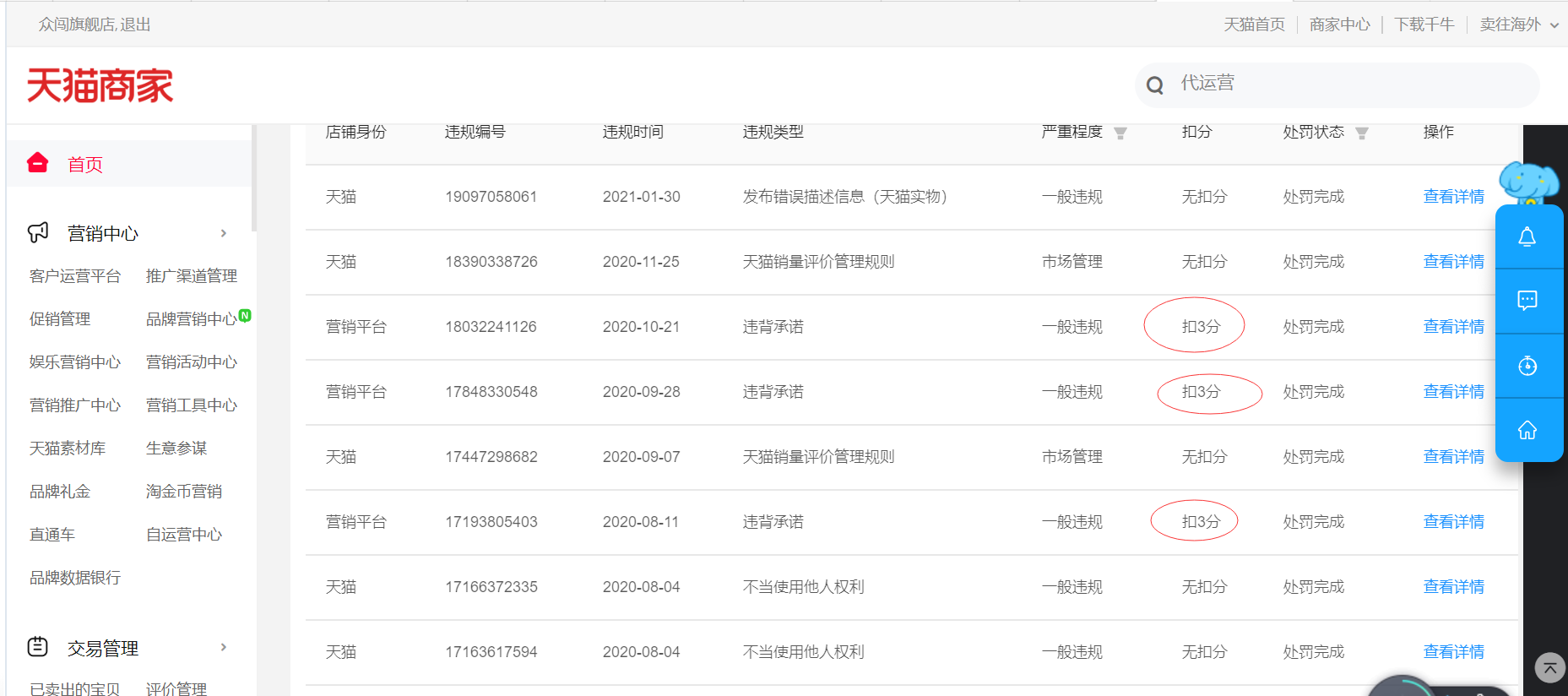Screen dimensions: 1568x696
Task: Open 品牌数据银行 in sidebar
Action: tap(75, 578)
